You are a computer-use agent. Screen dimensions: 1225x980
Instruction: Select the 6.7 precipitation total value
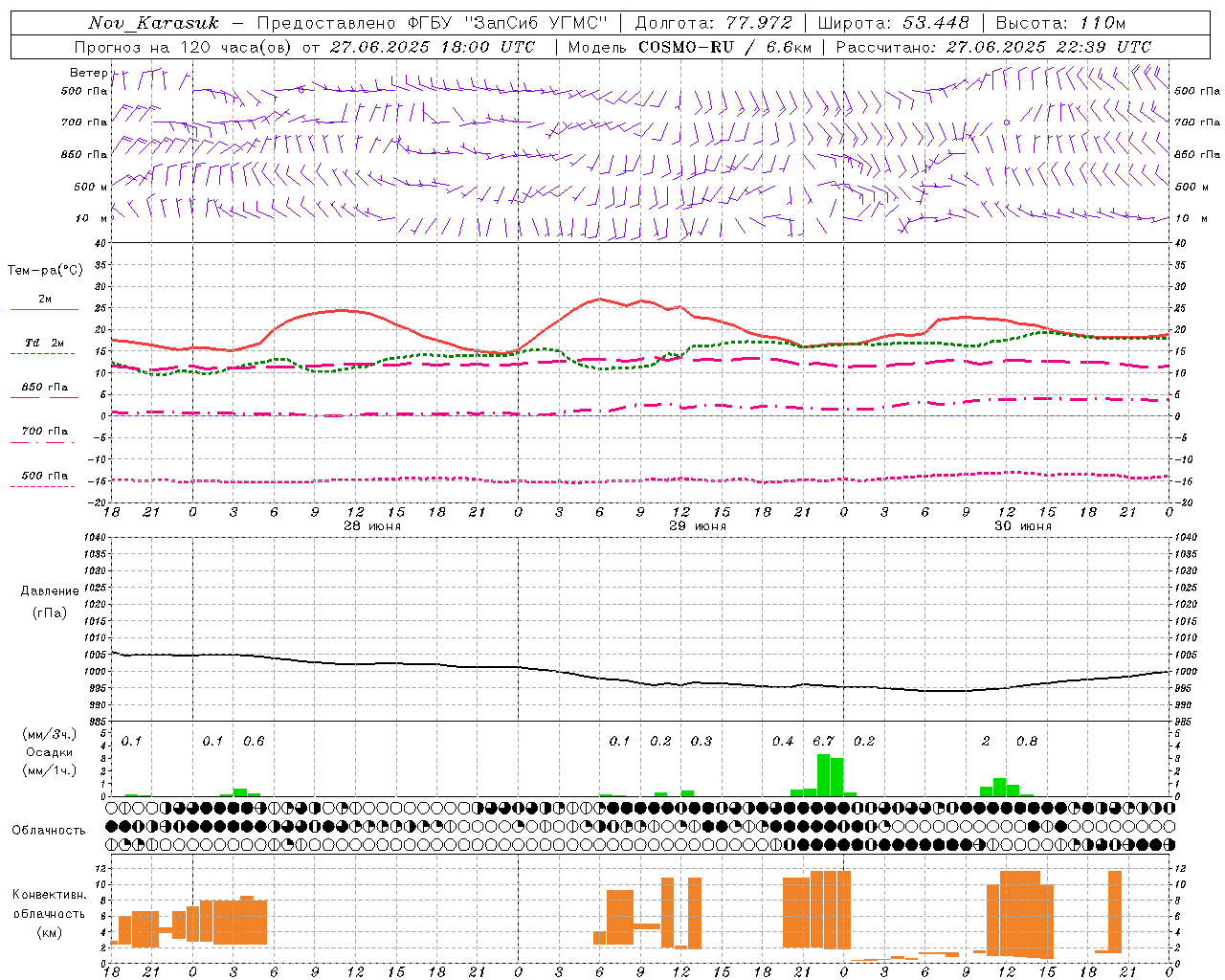(x=824, y=741)
